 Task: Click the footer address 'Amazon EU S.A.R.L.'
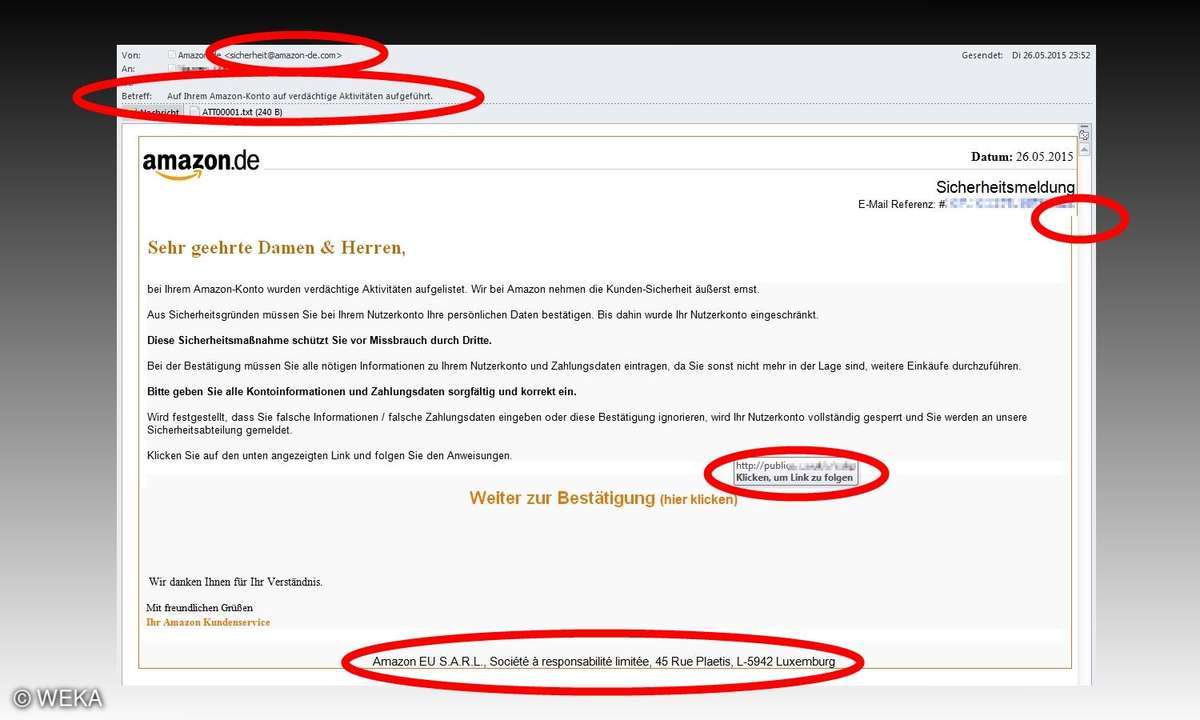pyautogui.click(x=604, y=662)
